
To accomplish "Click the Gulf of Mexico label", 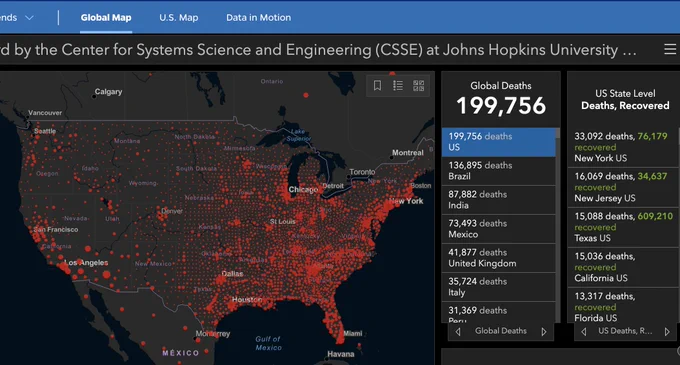I will click(268, 343).
